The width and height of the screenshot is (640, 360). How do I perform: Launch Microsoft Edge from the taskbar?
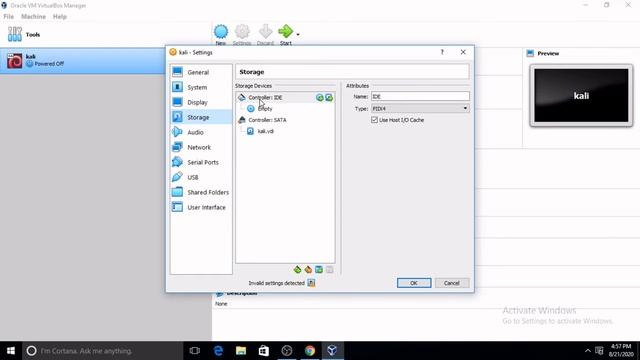[x=218, y=351]
